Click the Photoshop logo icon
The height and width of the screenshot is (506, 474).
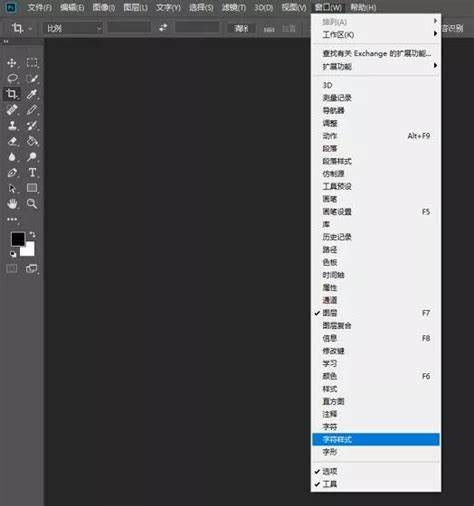tap(11, 7)
